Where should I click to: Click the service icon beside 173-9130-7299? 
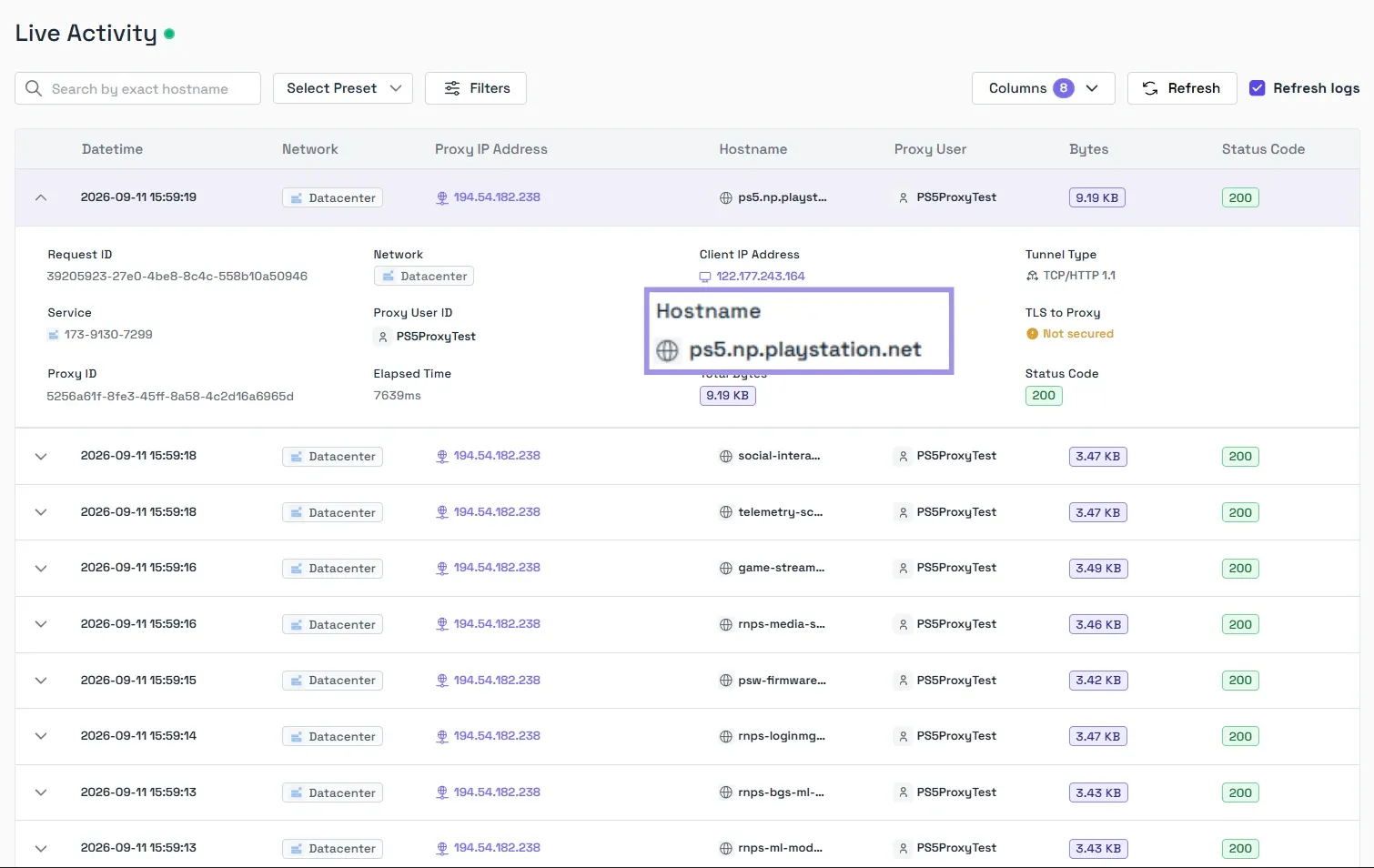pyautogui.click(x=53, y=335)
